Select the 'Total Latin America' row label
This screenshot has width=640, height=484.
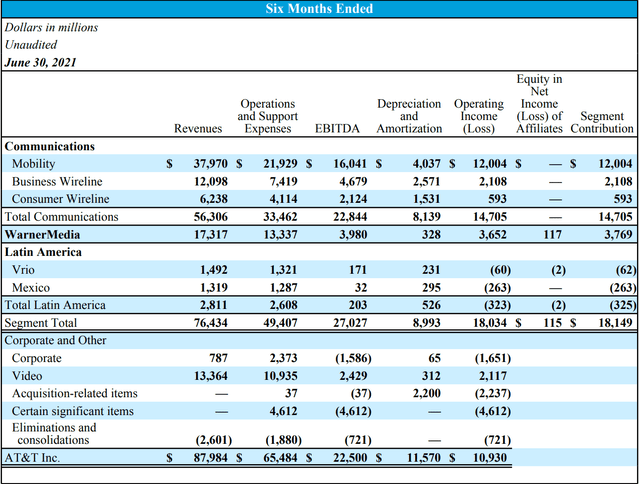[x=55, y=305]
